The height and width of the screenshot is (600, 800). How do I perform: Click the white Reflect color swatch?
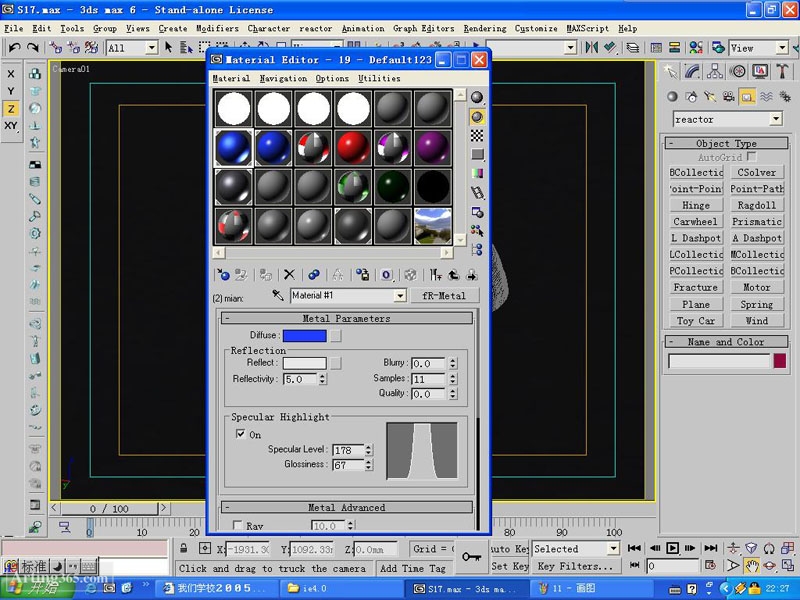pyautogui.click(x=305, y=363)
